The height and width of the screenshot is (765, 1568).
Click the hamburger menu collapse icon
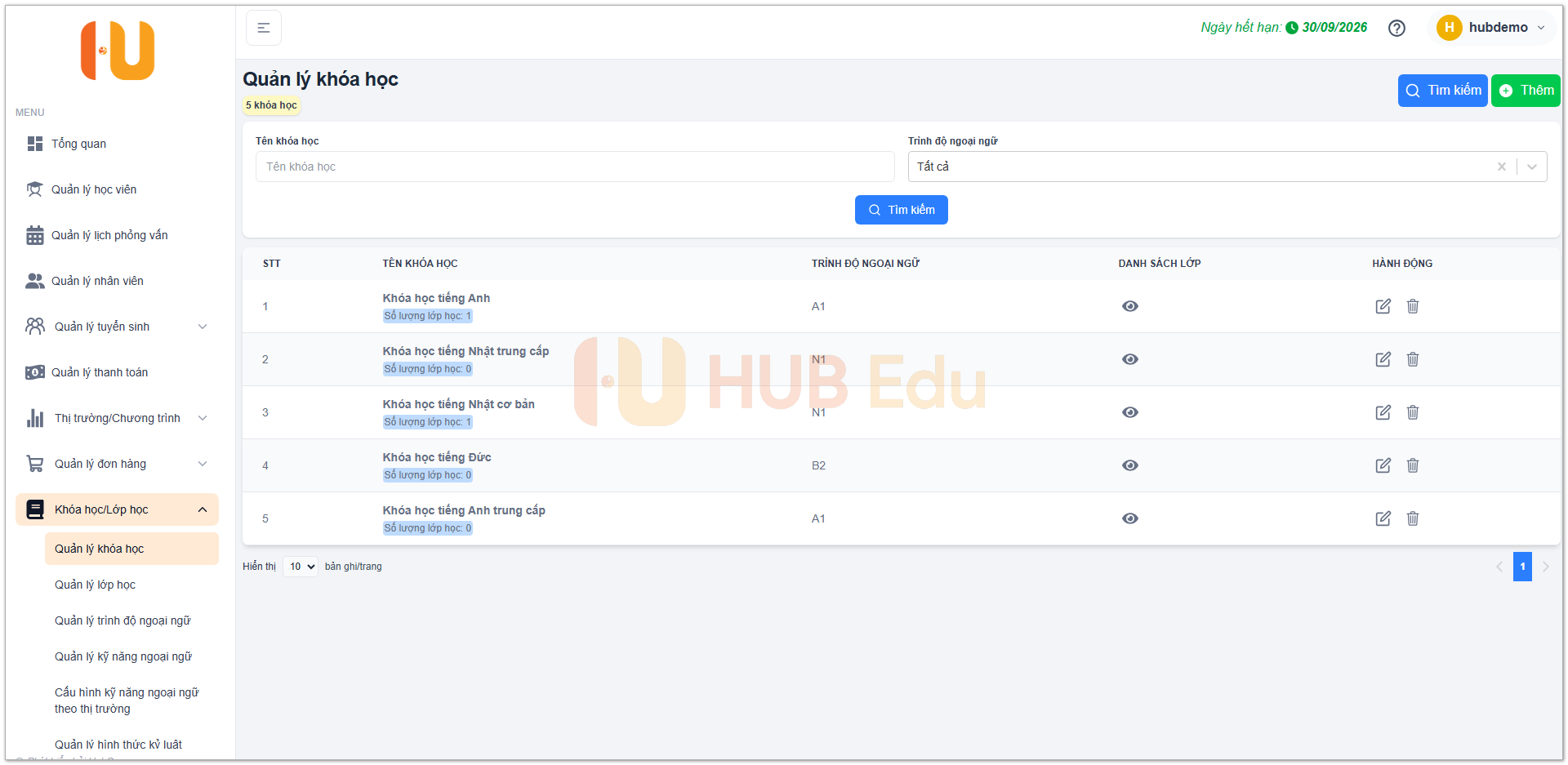263,28
